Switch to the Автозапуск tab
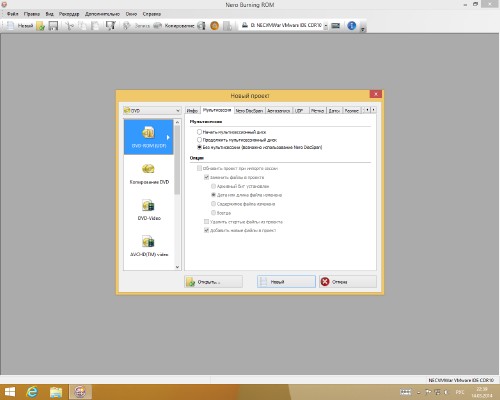Viewport: 500px width, 400px height. click(x=279, y=111)
